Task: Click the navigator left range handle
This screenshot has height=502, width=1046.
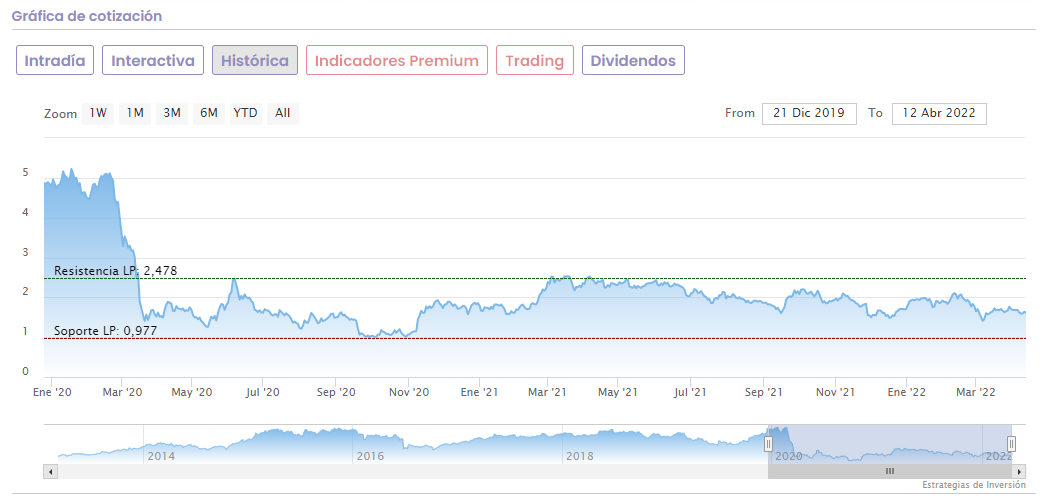Action: 769,443
